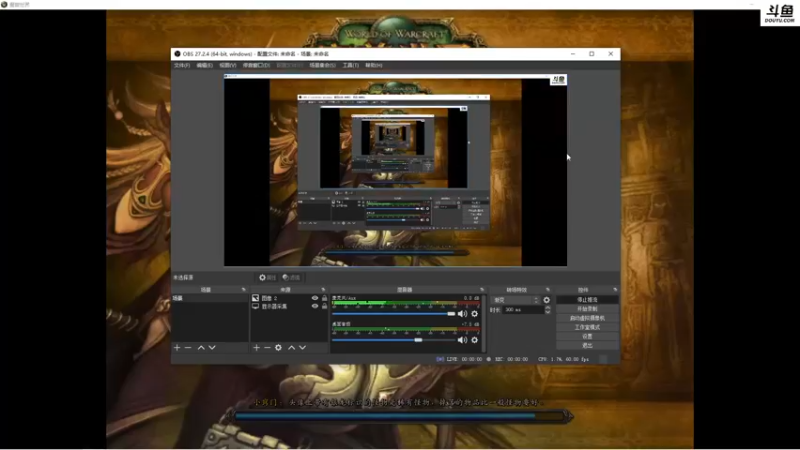Click the REC recording dot indicator
The width and height of the screenshot is (800, 450).
489,359
